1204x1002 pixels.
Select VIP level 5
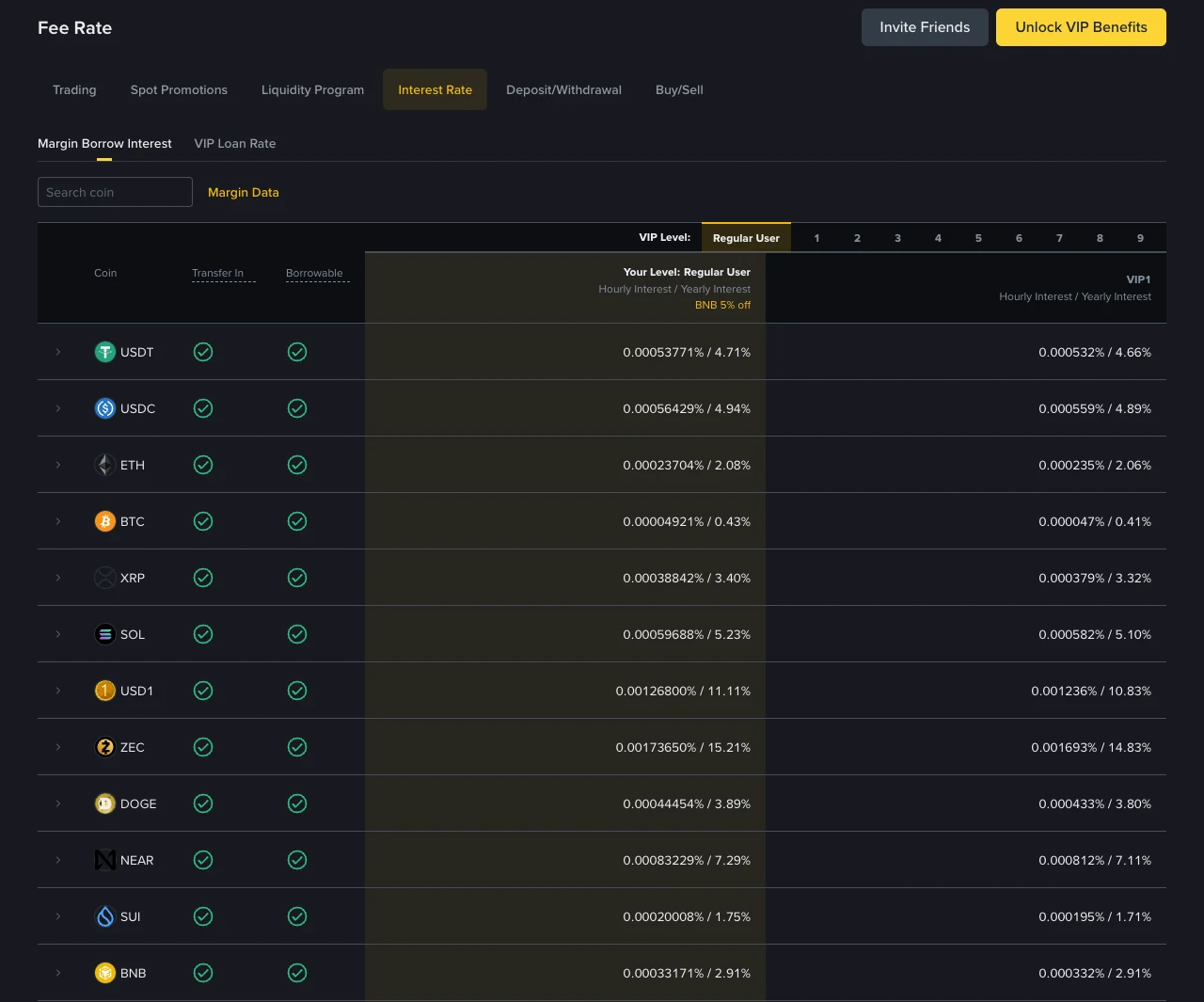click(978, 238)
